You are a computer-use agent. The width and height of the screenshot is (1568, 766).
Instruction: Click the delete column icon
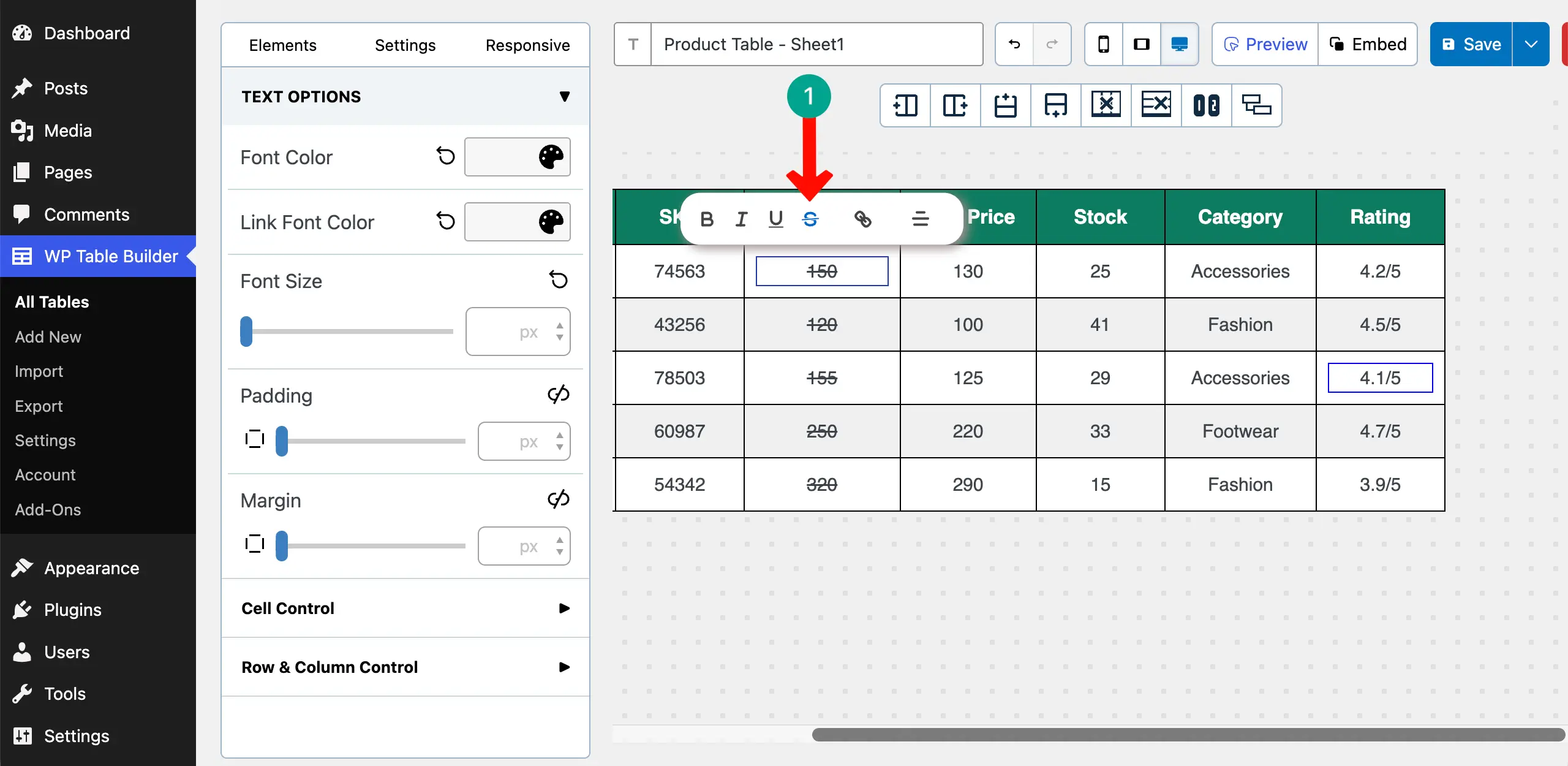tap(1106, 105)
